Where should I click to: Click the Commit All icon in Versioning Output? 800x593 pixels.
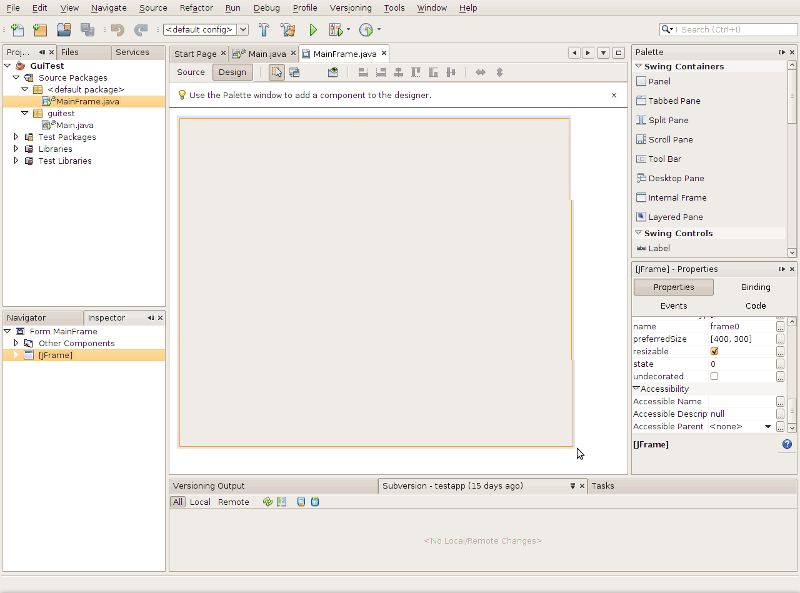315,502
